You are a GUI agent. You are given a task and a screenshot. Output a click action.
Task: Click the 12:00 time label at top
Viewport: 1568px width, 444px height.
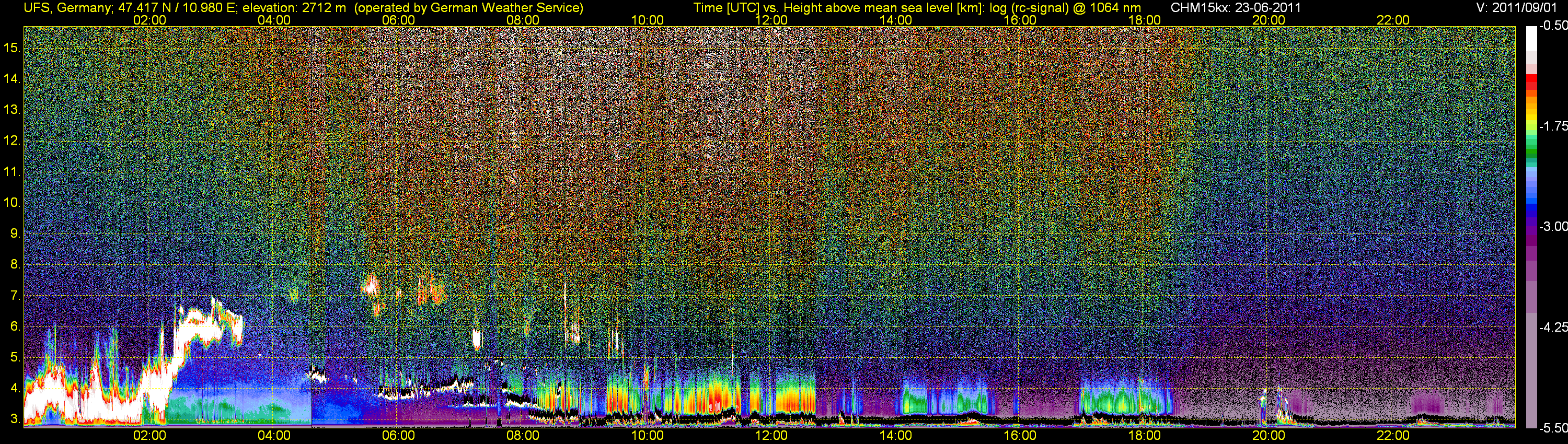tap(771, 20)
